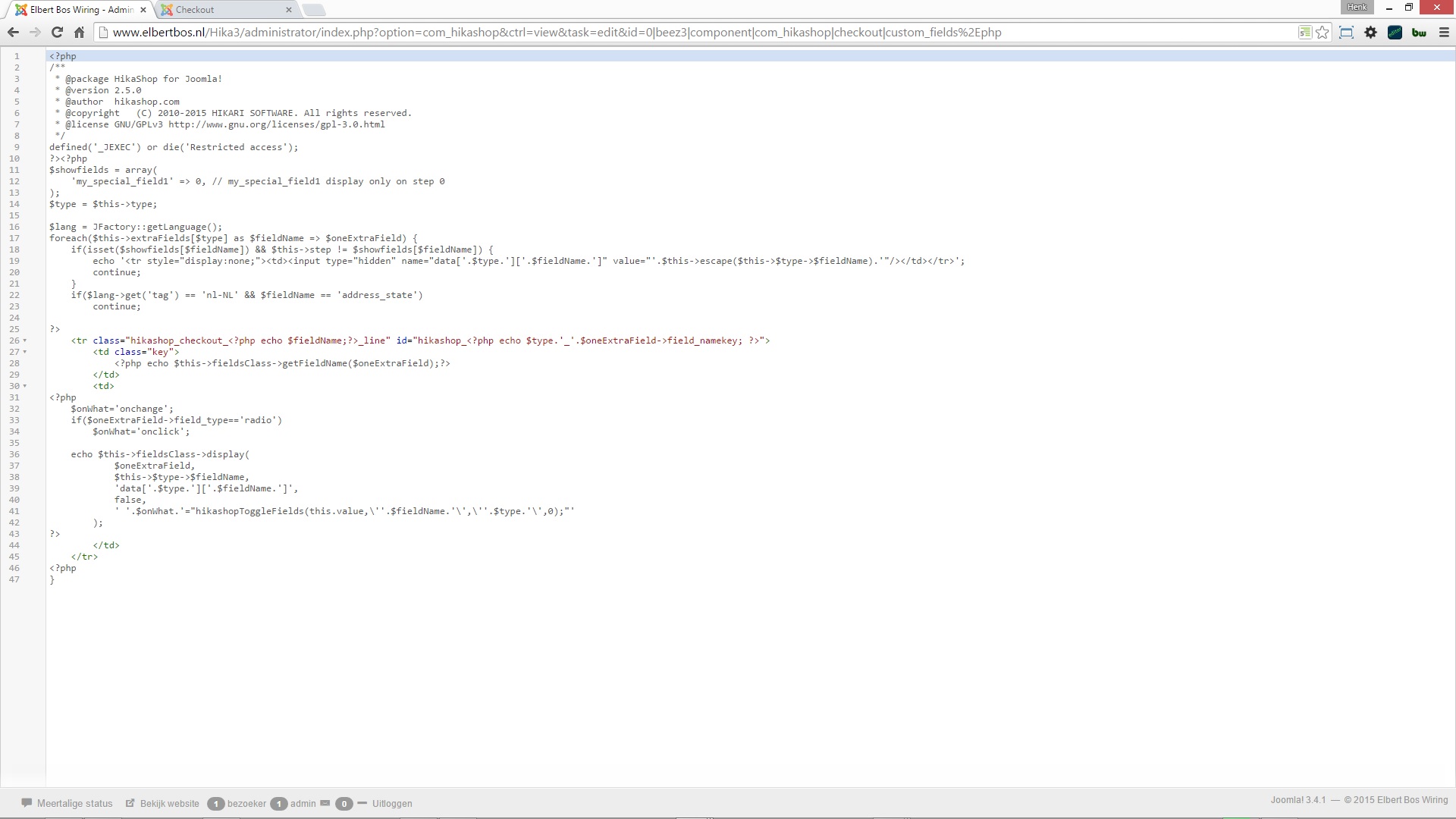Open the settings gear extension
Viewport: 1456px width, 819px height.
point(1370,32)
